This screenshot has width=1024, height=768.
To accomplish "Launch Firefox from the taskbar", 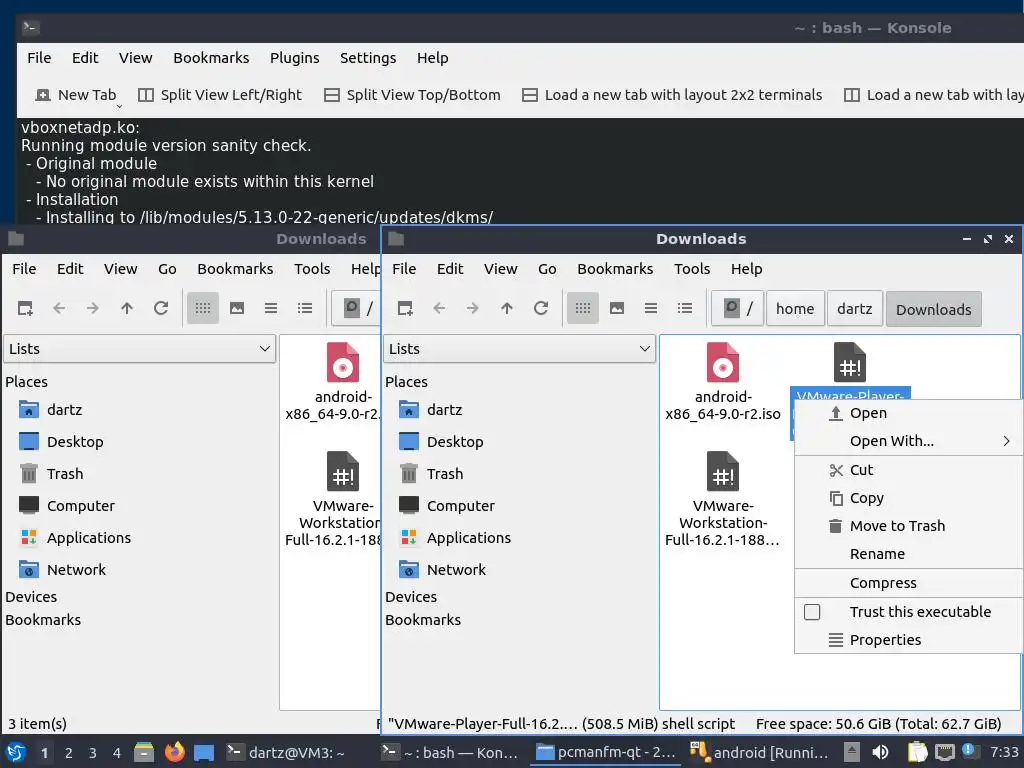I will click(x=174, y=752).
